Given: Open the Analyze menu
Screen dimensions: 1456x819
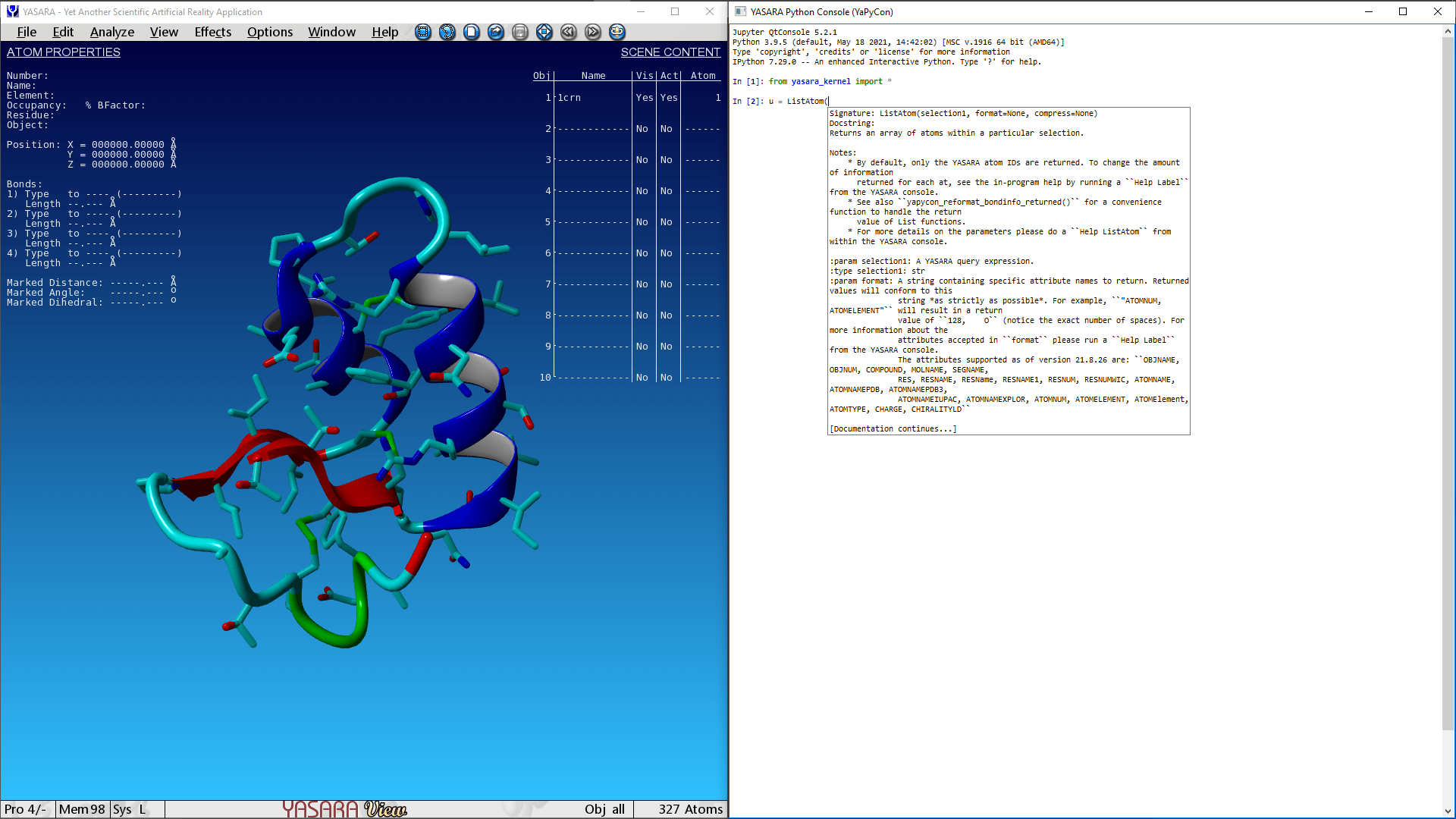Looking at the screenshot, I should coord(111,32).
